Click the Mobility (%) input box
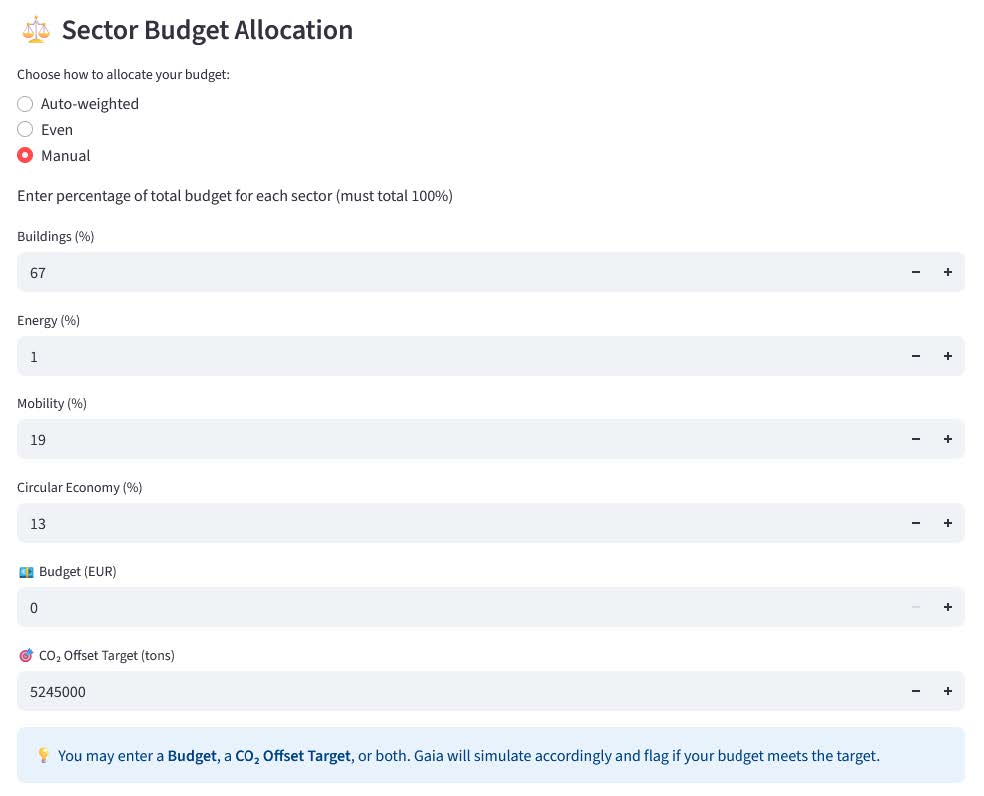 (450, 439)
